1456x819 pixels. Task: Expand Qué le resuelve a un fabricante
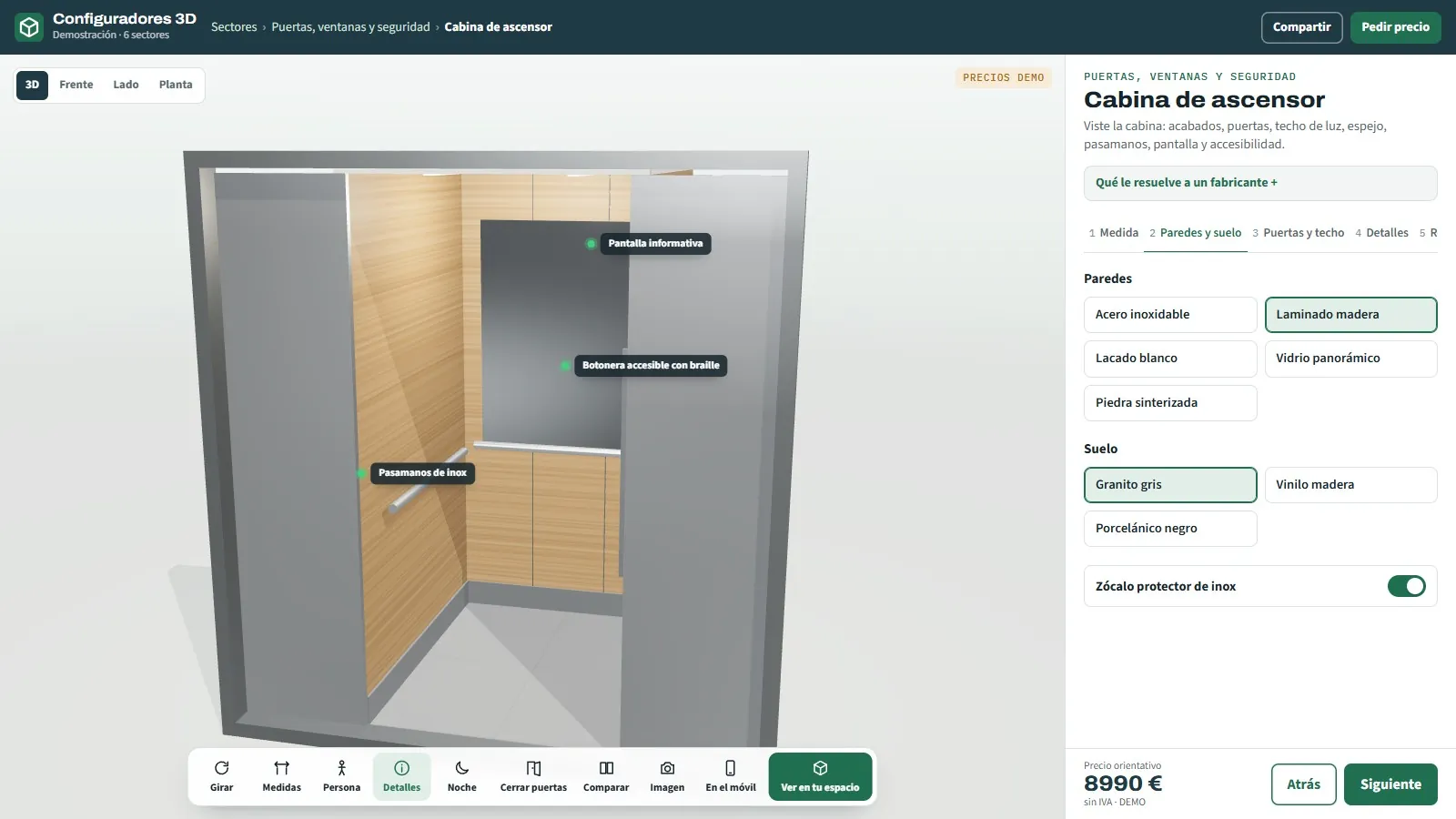click(1260, 183)
